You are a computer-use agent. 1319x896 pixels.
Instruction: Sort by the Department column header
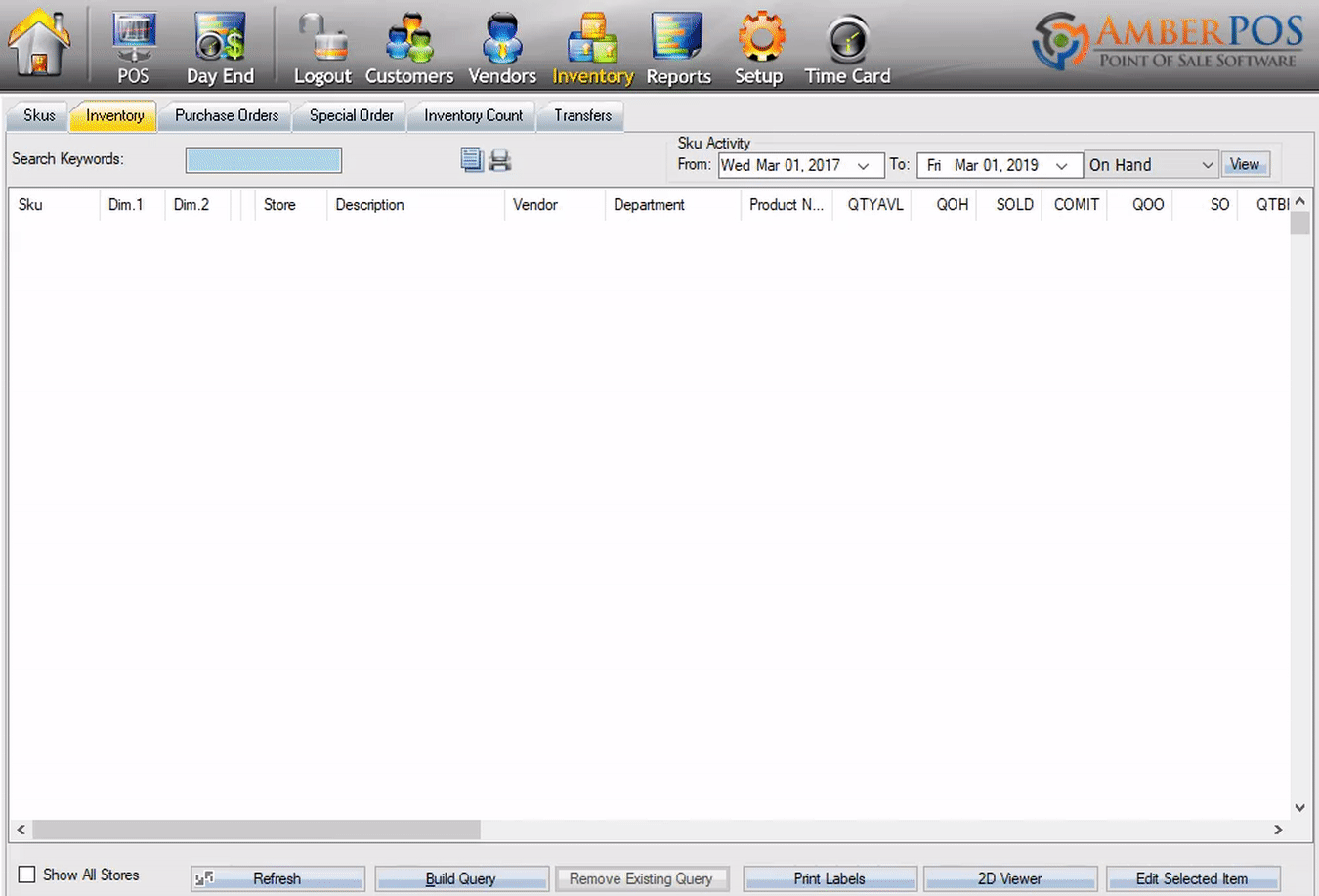coord(673,205)
